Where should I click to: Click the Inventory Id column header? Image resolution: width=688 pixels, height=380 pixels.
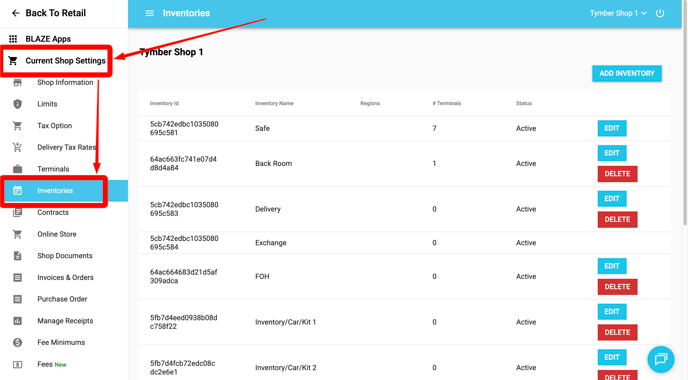click(x=164, y=104)
